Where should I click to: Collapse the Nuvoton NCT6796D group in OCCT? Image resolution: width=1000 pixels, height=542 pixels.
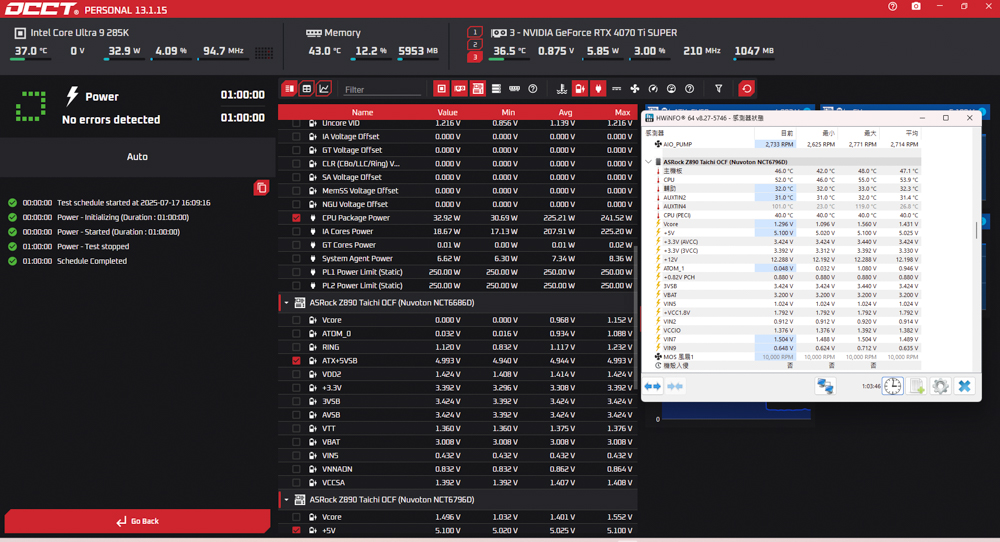coord(286,500)
